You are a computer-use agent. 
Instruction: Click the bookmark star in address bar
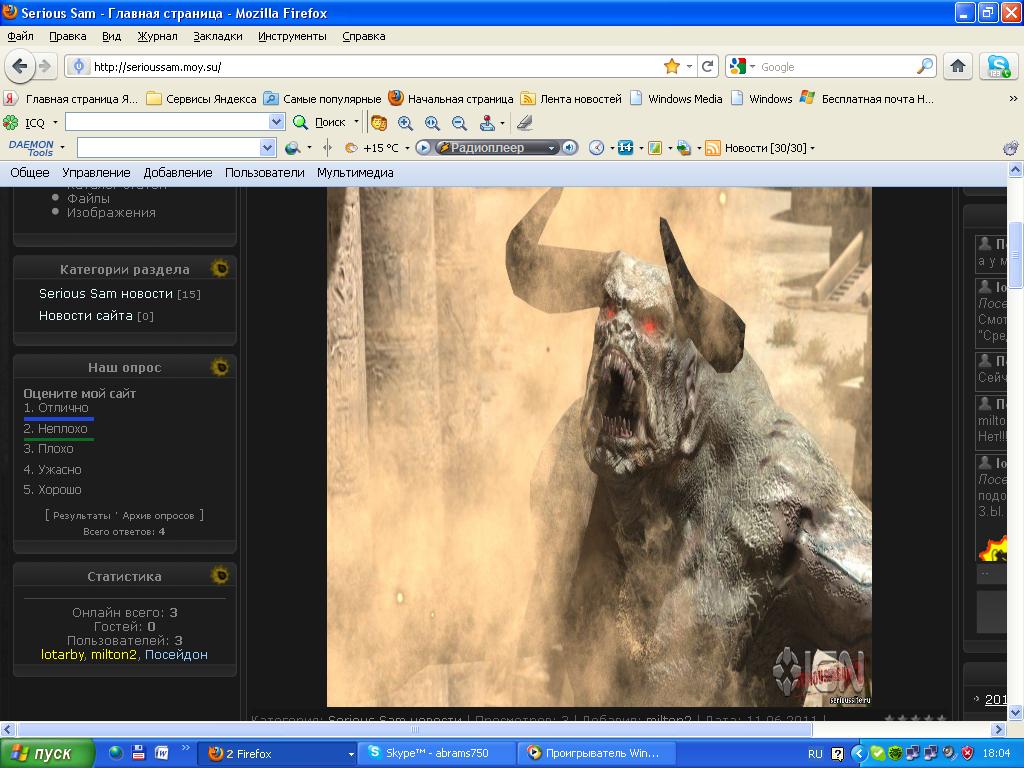coord(672,66)
